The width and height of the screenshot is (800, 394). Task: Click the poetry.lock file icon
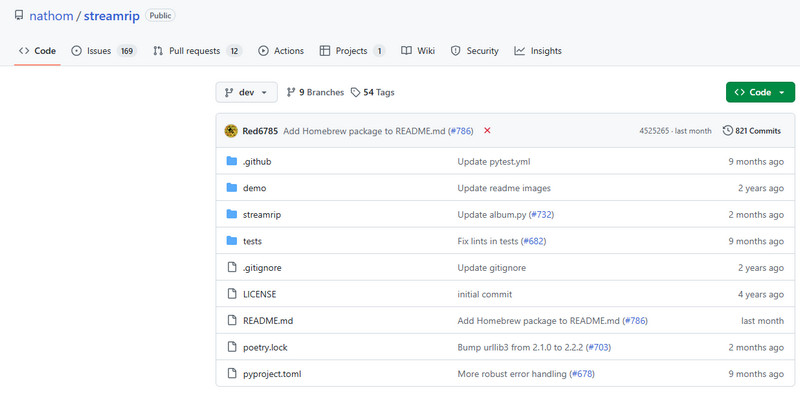point(232,347)
